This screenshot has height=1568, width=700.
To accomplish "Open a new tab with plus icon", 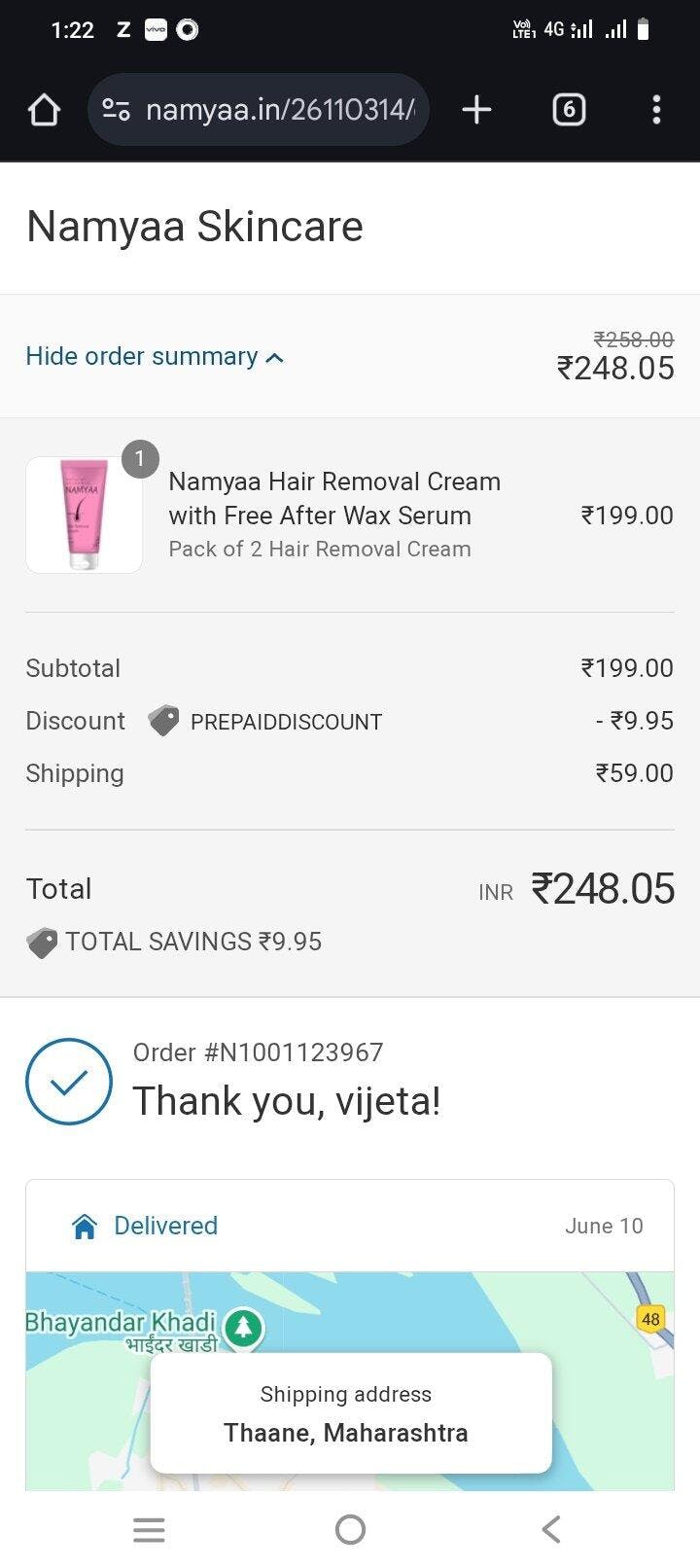I will (476, 110).
